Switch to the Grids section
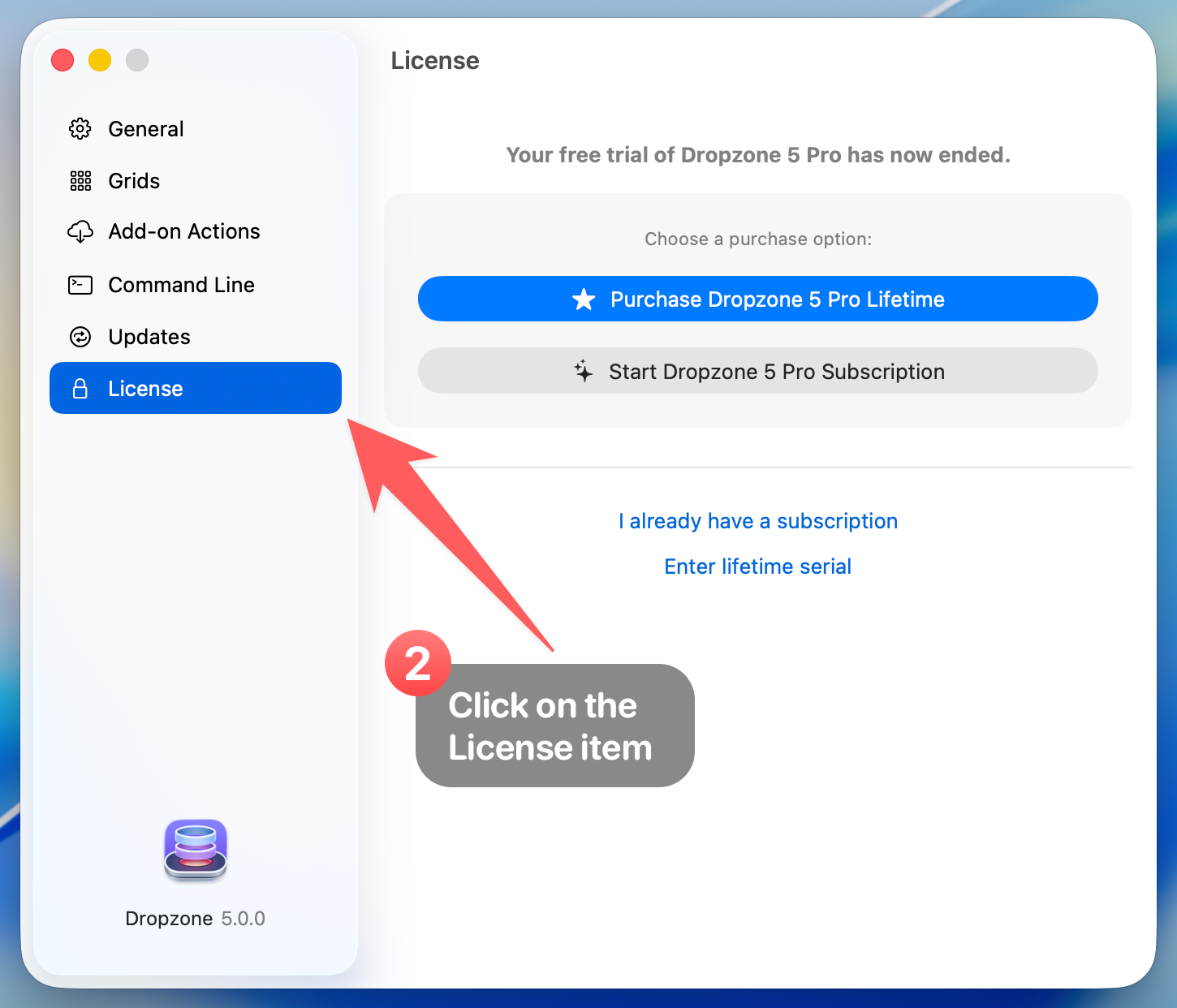 pos(196,181)
